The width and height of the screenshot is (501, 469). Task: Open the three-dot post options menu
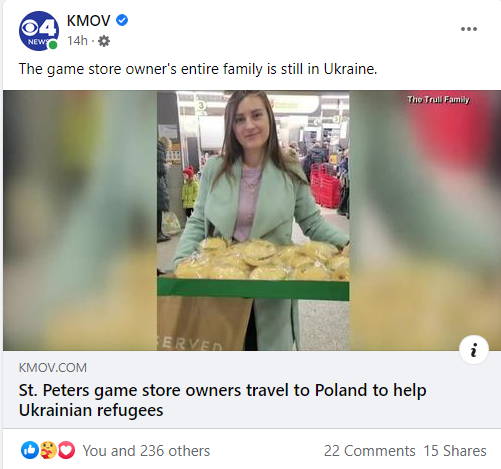469,29
